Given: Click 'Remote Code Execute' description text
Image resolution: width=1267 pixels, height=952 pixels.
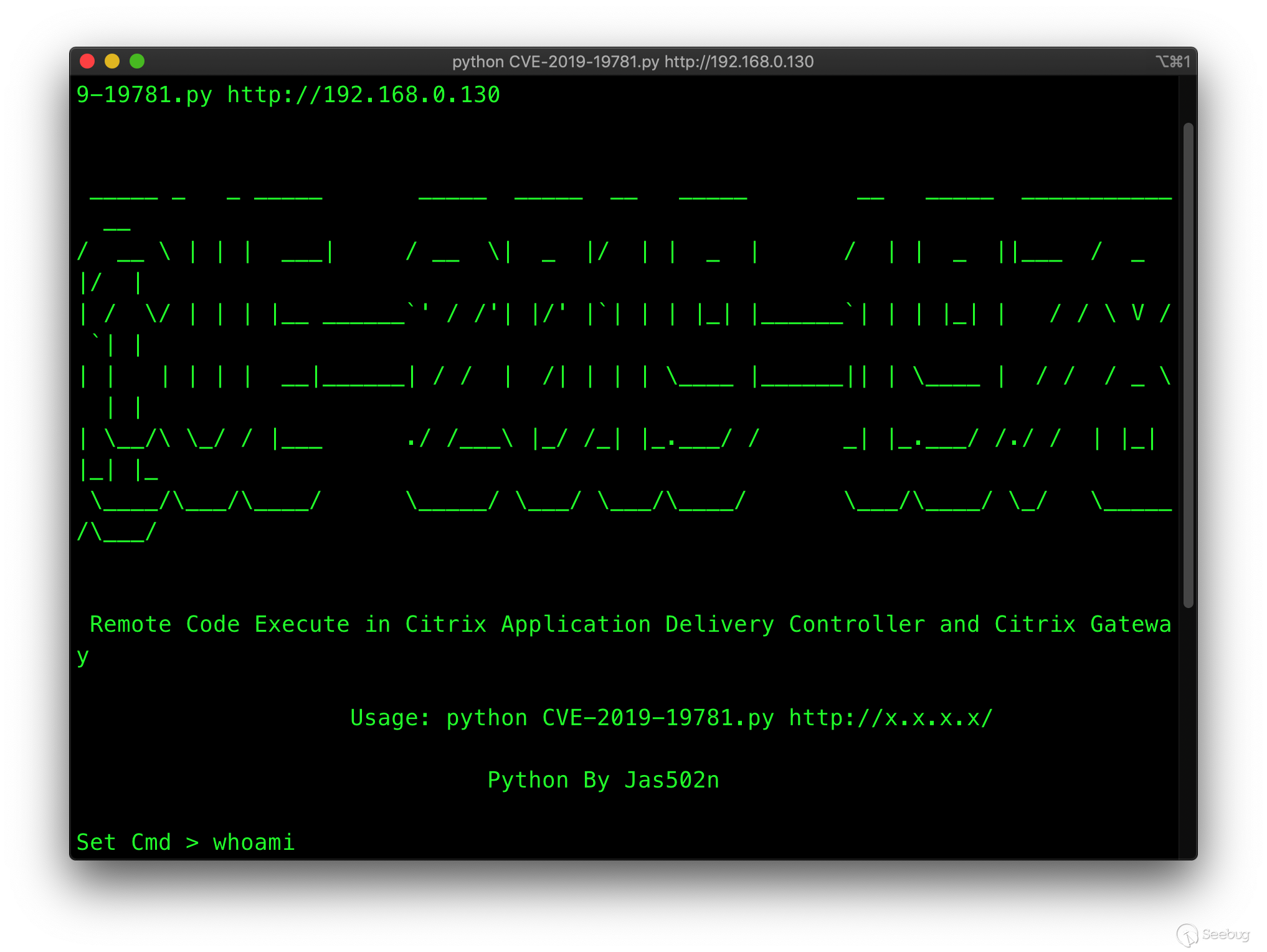Looking at the screenshot, I should 219,624.
